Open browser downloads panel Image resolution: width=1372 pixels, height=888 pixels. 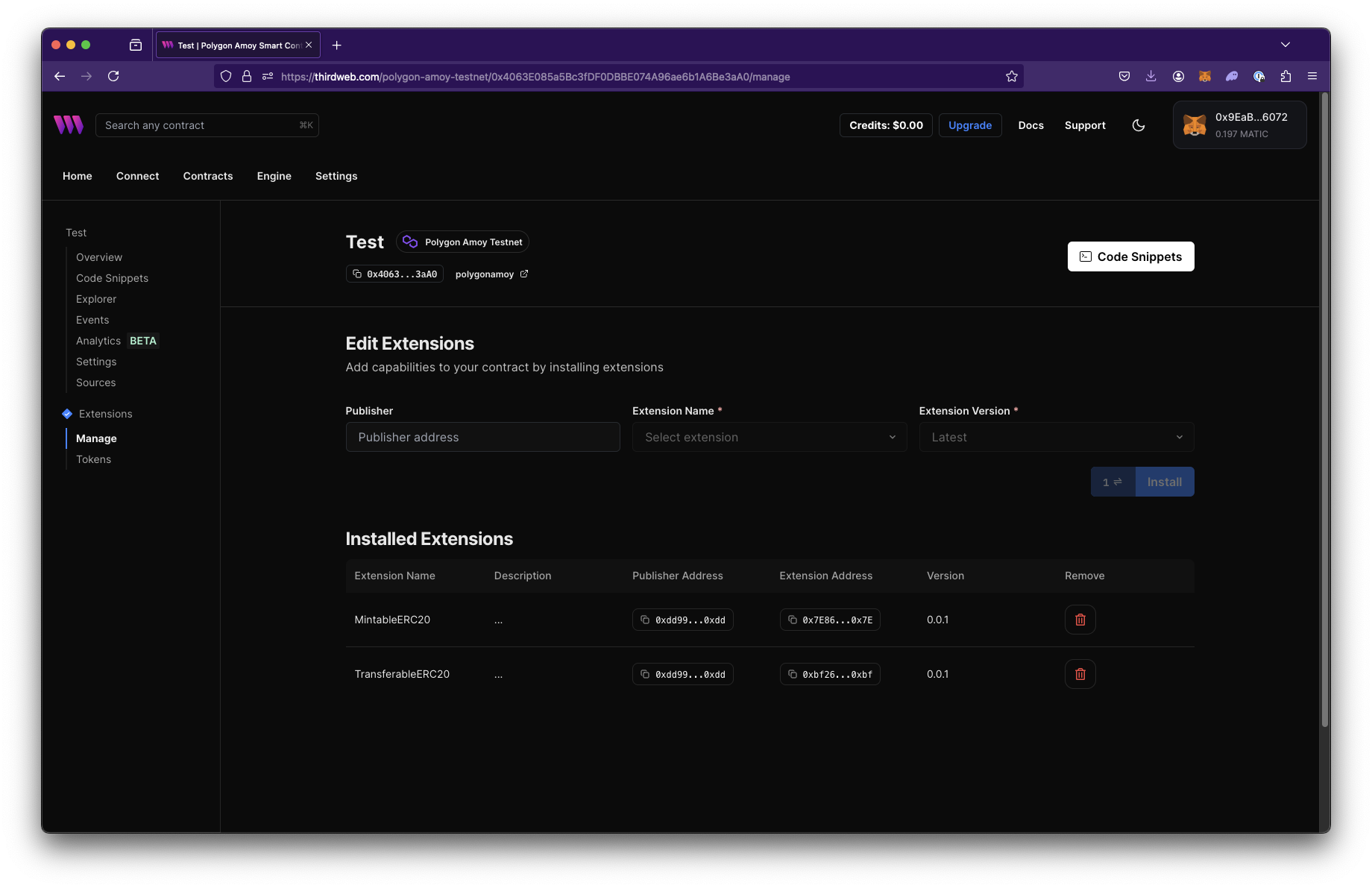click(x=1151, y=76)
